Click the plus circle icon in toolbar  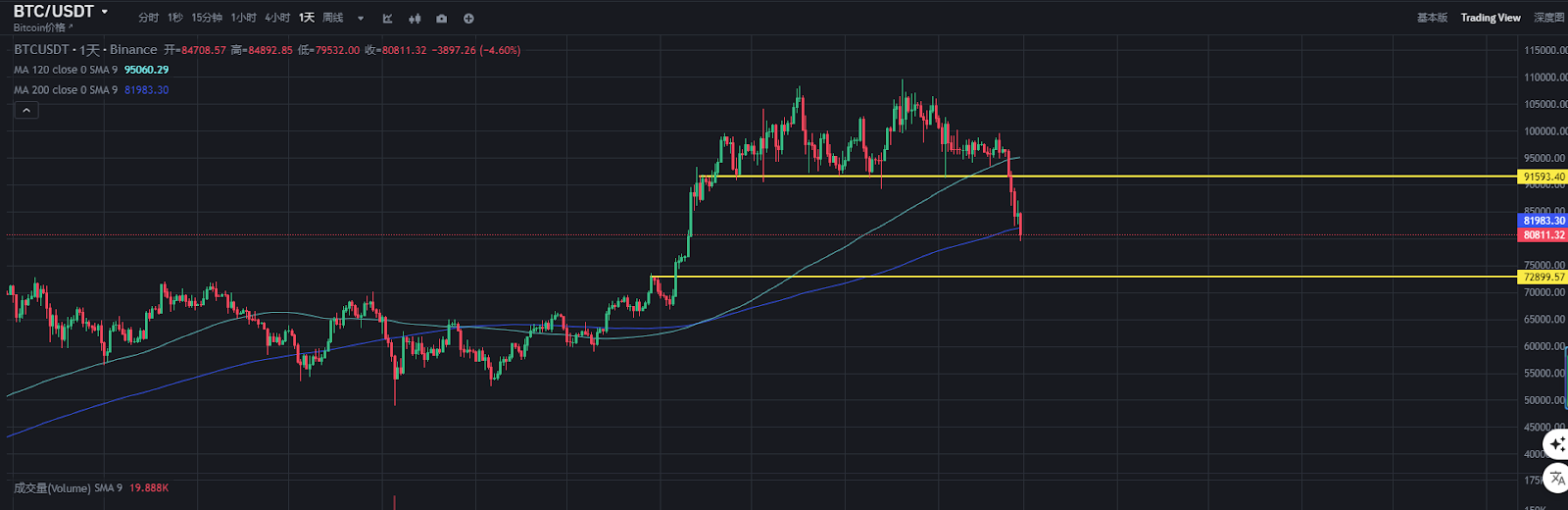pyautogui.click(x=468, y=19)
